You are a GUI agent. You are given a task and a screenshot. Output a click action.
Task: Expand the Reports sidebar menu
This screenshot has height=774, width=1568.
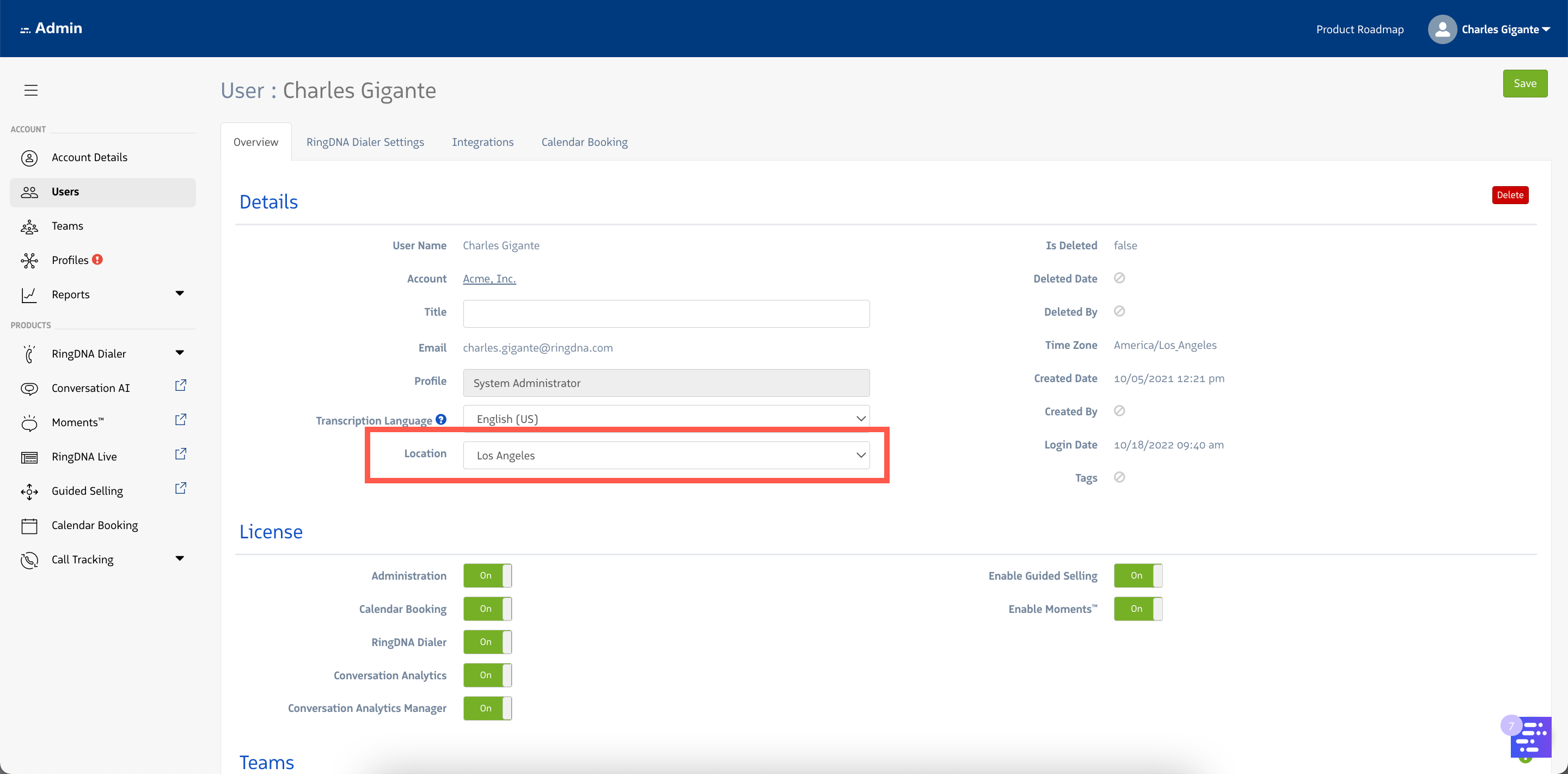point(180,294)
